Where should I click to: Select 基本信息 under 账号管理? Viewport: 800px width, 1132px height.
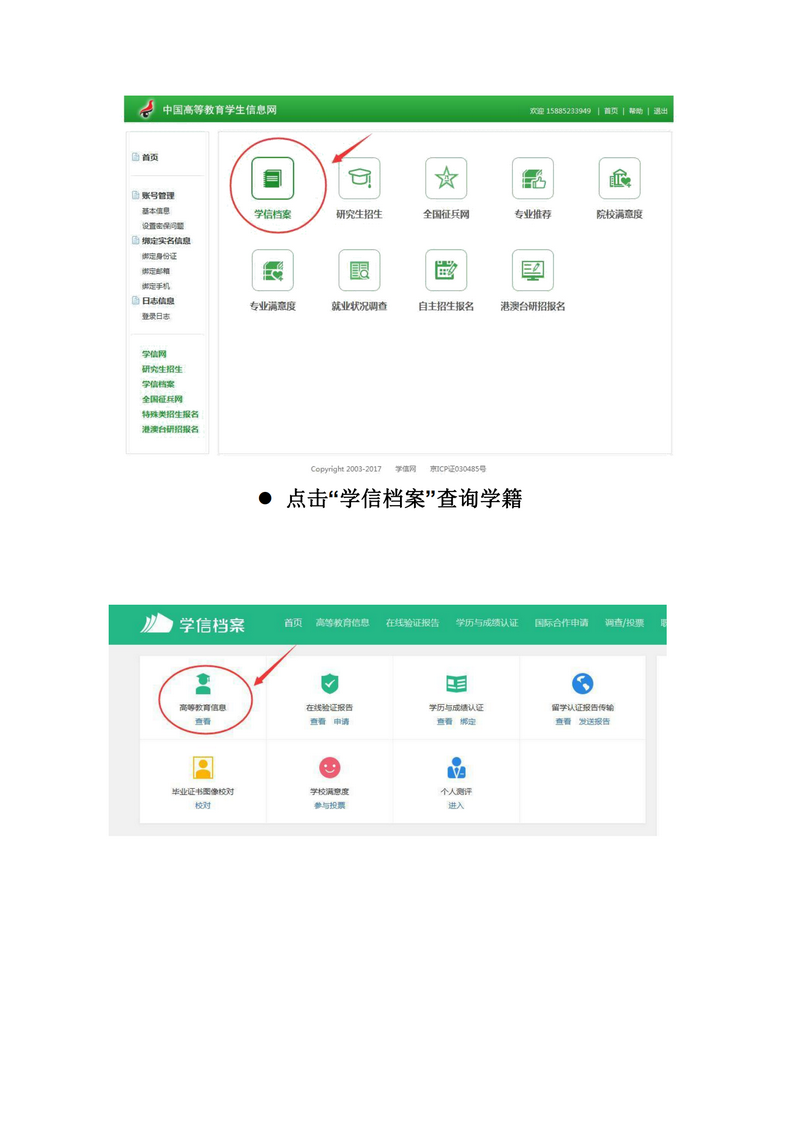tap(156, 211)
